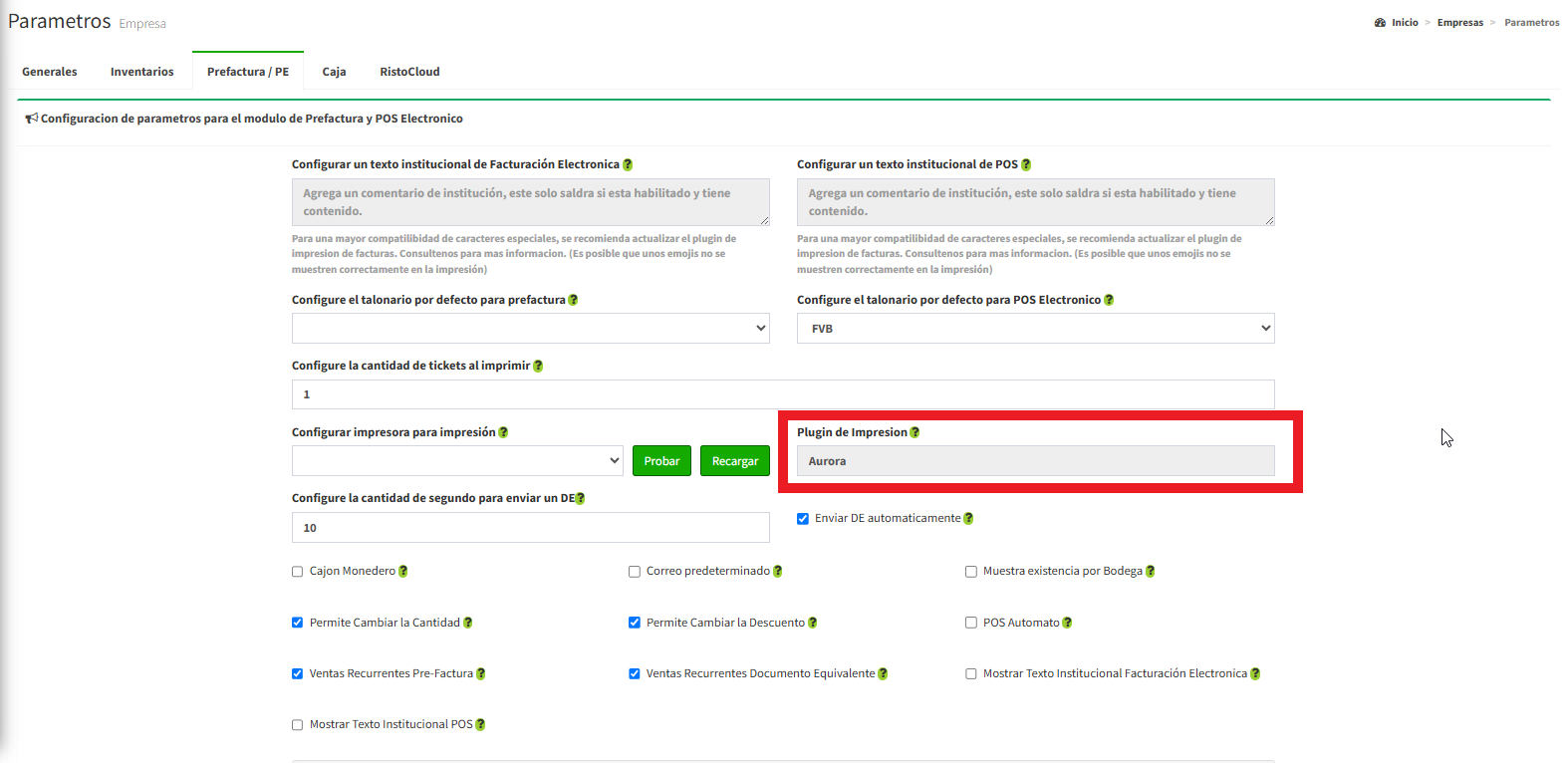Screen dimensions: 1568x763
Task: Open help icon for Enviar DE automaticamente
Action: coord(968,519)
